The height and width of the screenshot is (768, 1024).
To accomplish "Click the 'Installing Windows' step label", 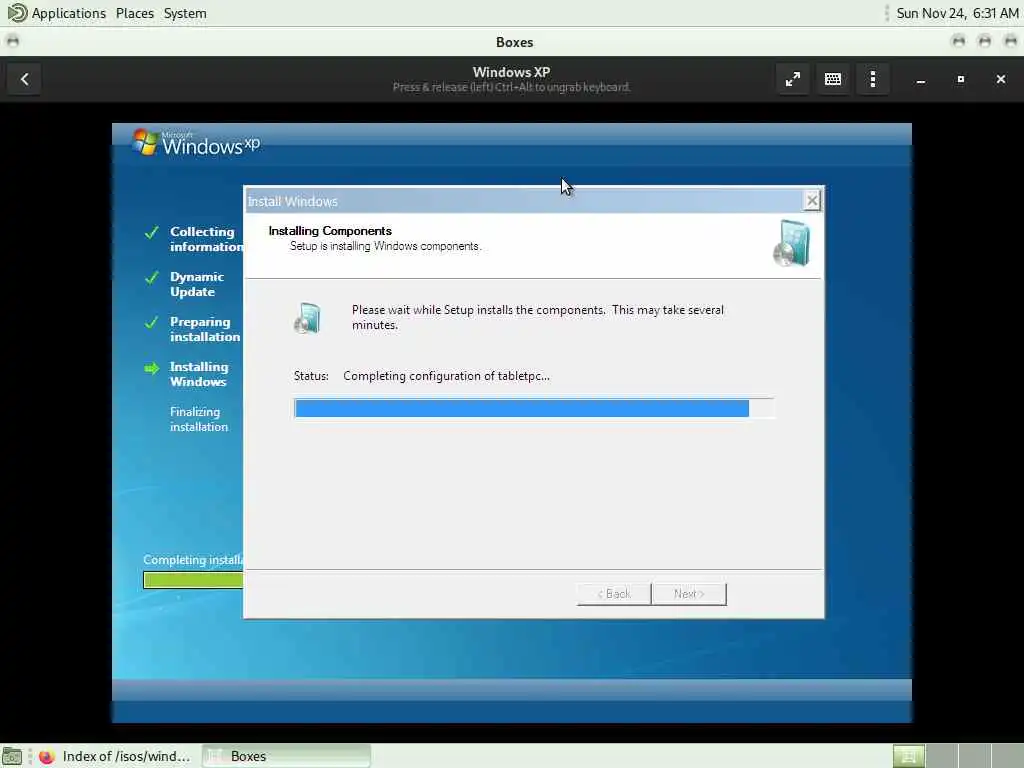I will 199,374.
